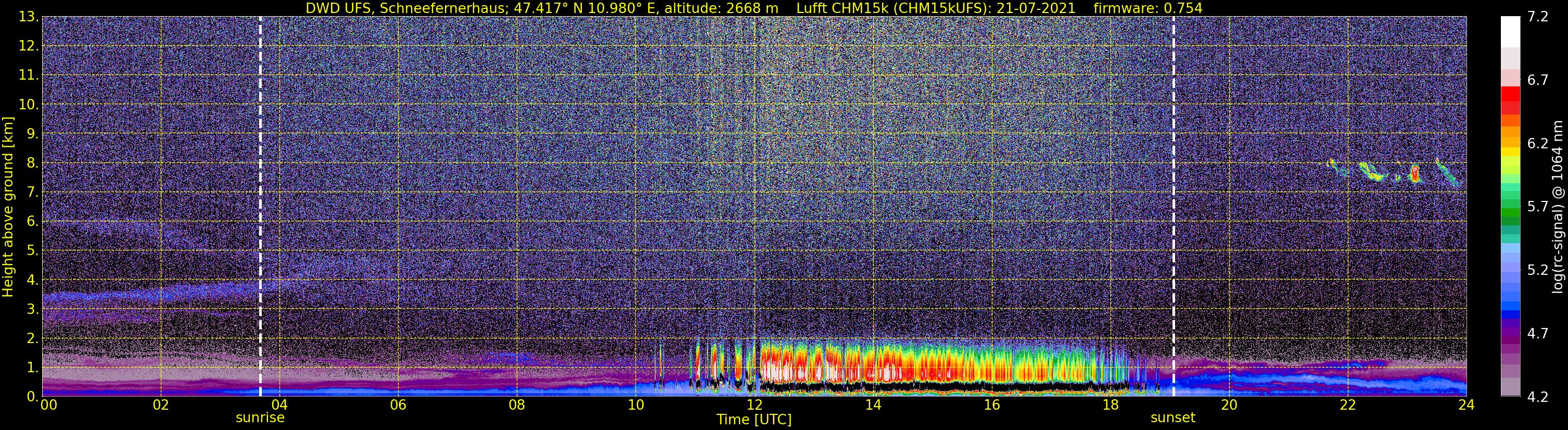
Task: Click the height axis tick label 5
Action: [x=32, y=251]
